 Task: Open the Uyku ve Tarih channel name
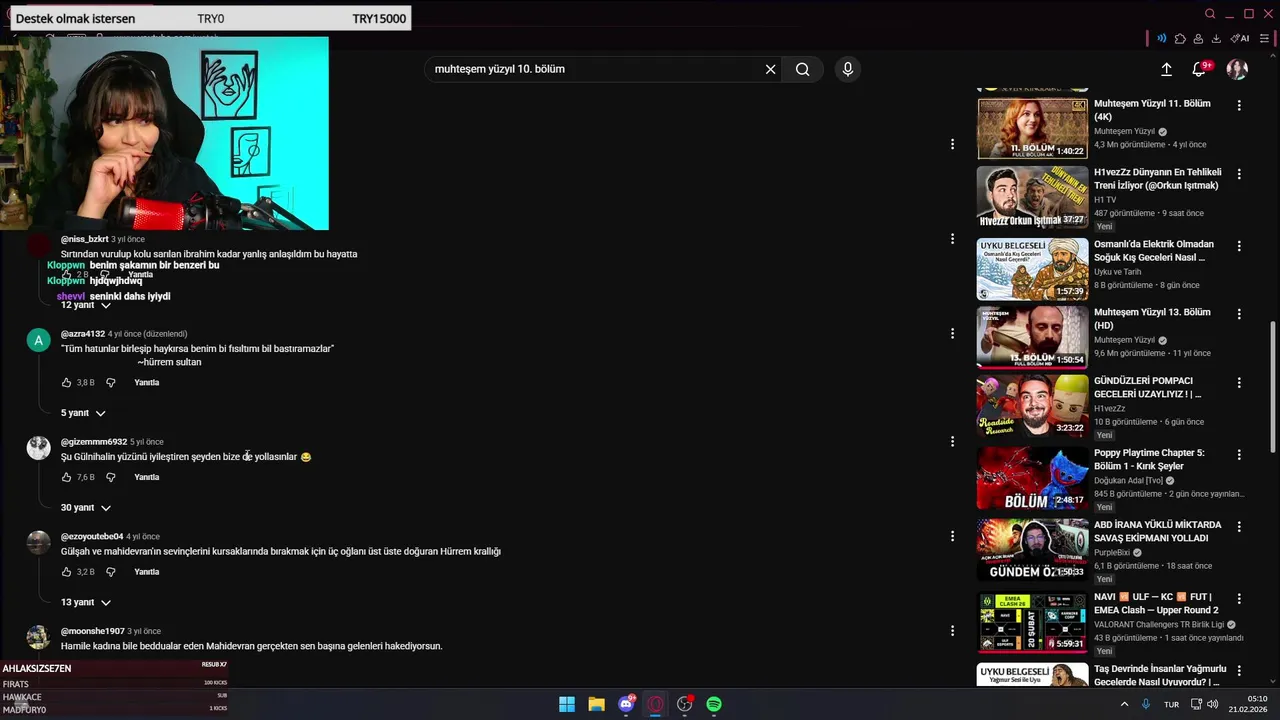point(1117,272)
